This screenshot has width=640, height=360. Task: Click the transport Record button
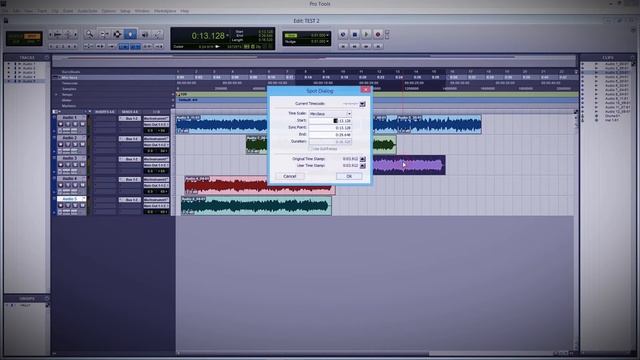pyautogui.click(x=378, y=35)
